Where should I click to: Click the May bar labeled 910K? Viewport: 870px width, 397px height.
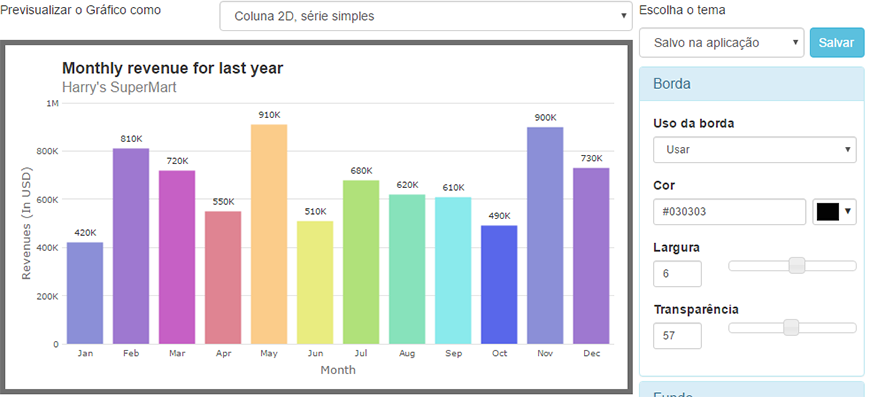pos(269,234)
